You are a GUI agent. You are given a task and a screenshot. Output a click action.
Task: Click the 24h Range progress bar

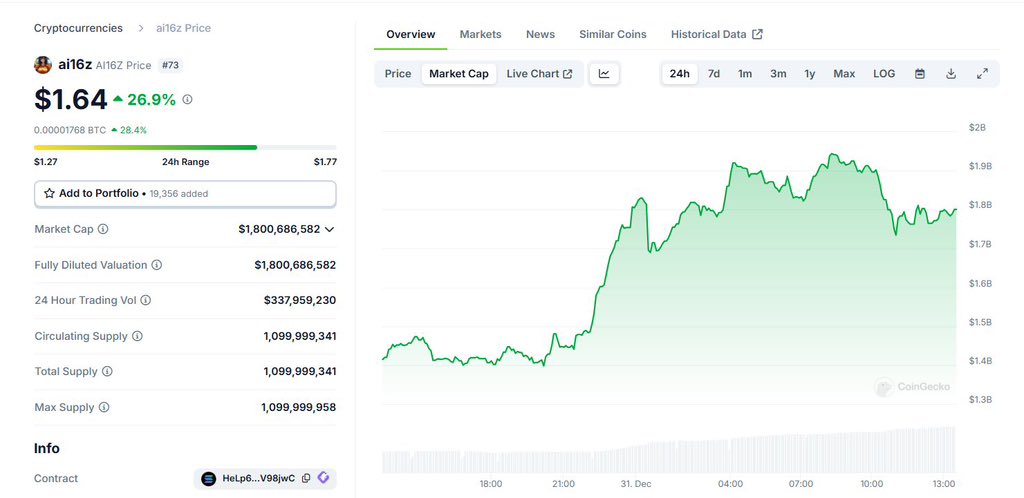tap(185, 148)
